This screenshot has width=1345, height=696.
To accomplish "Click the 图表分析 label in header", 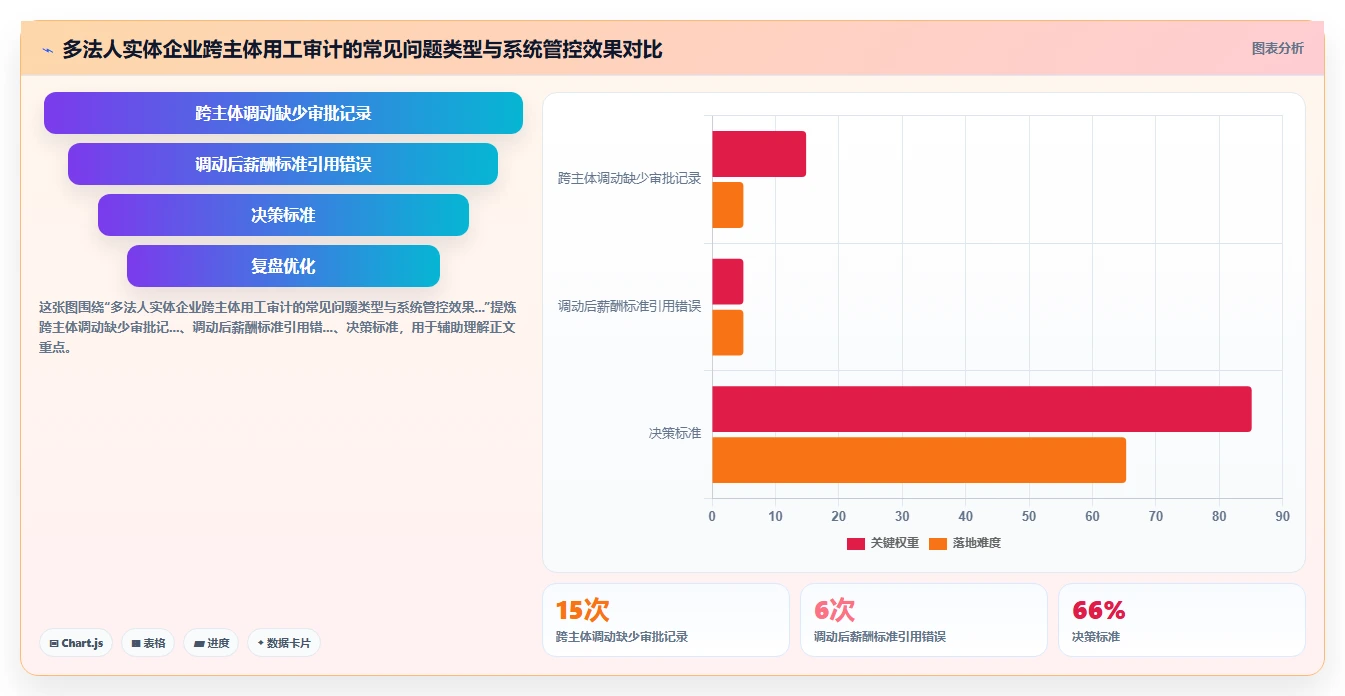I will (1277, 48).
